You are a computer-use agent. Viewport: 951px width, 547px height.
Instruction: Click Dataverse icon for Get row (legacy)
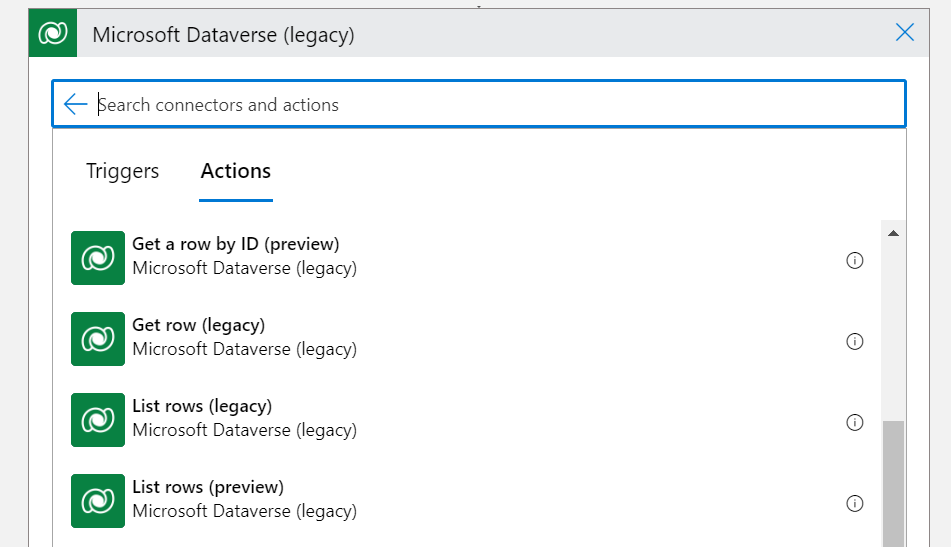(x=98, y=339)
